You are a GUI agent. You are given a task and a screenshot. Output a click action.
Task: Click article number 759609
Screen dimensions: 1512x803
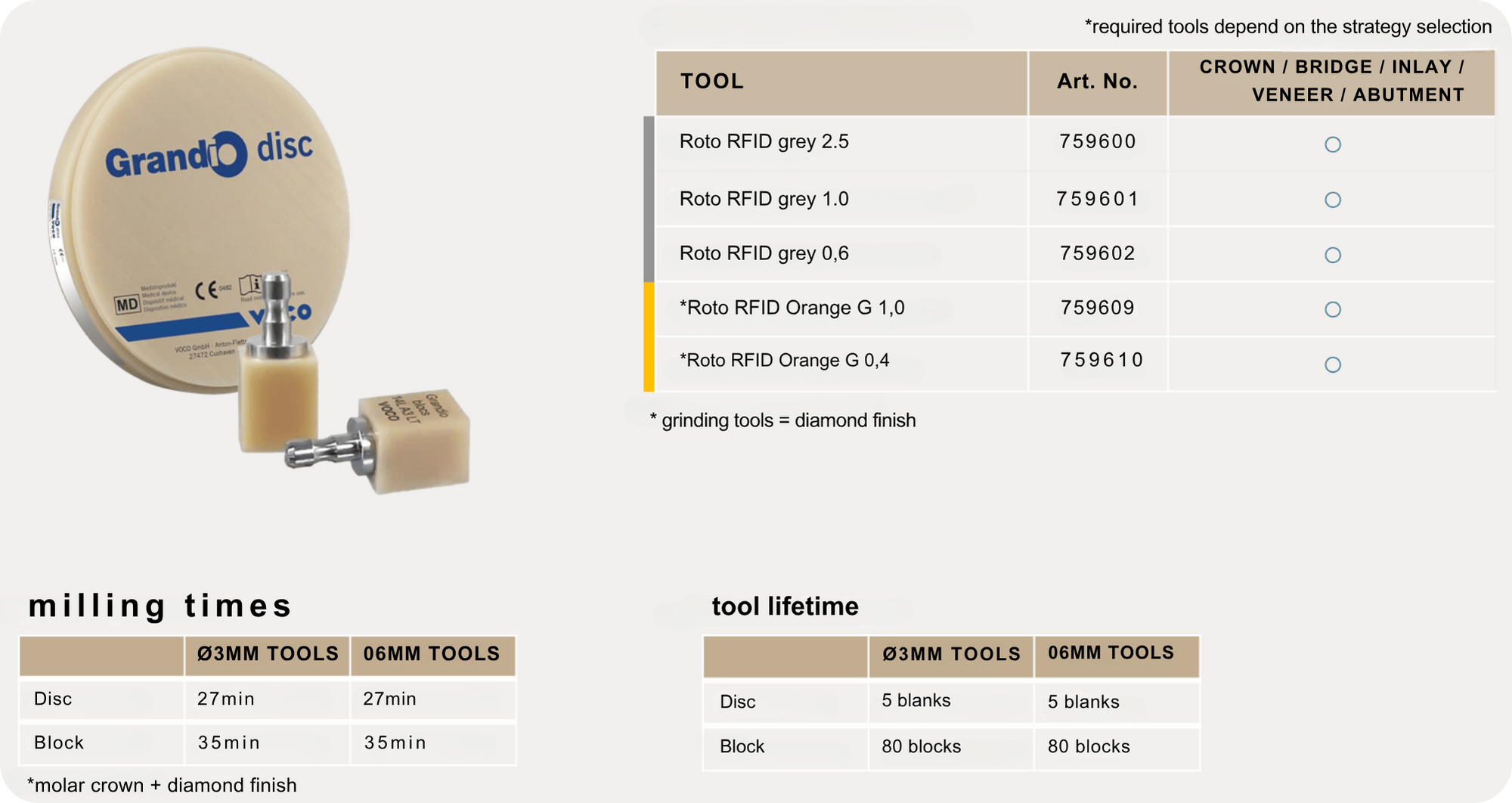(x=1098, y=308)
